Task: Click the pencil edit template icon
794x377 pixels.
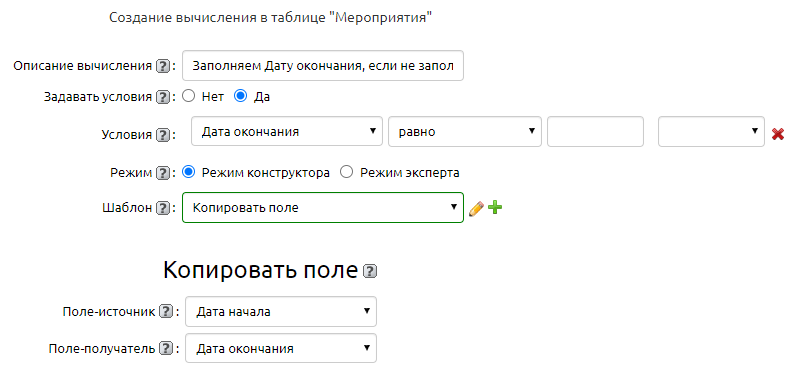Action: click(x=476, y=208)
